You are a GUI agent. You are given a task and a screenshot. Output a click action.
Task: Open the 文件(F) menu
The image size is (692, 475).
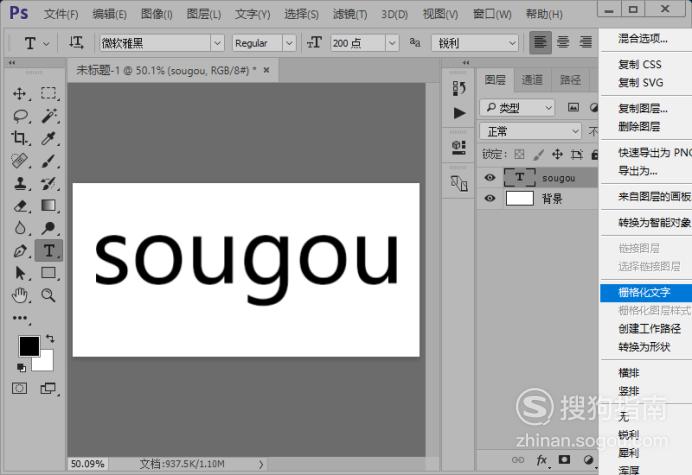click(61, 14)
